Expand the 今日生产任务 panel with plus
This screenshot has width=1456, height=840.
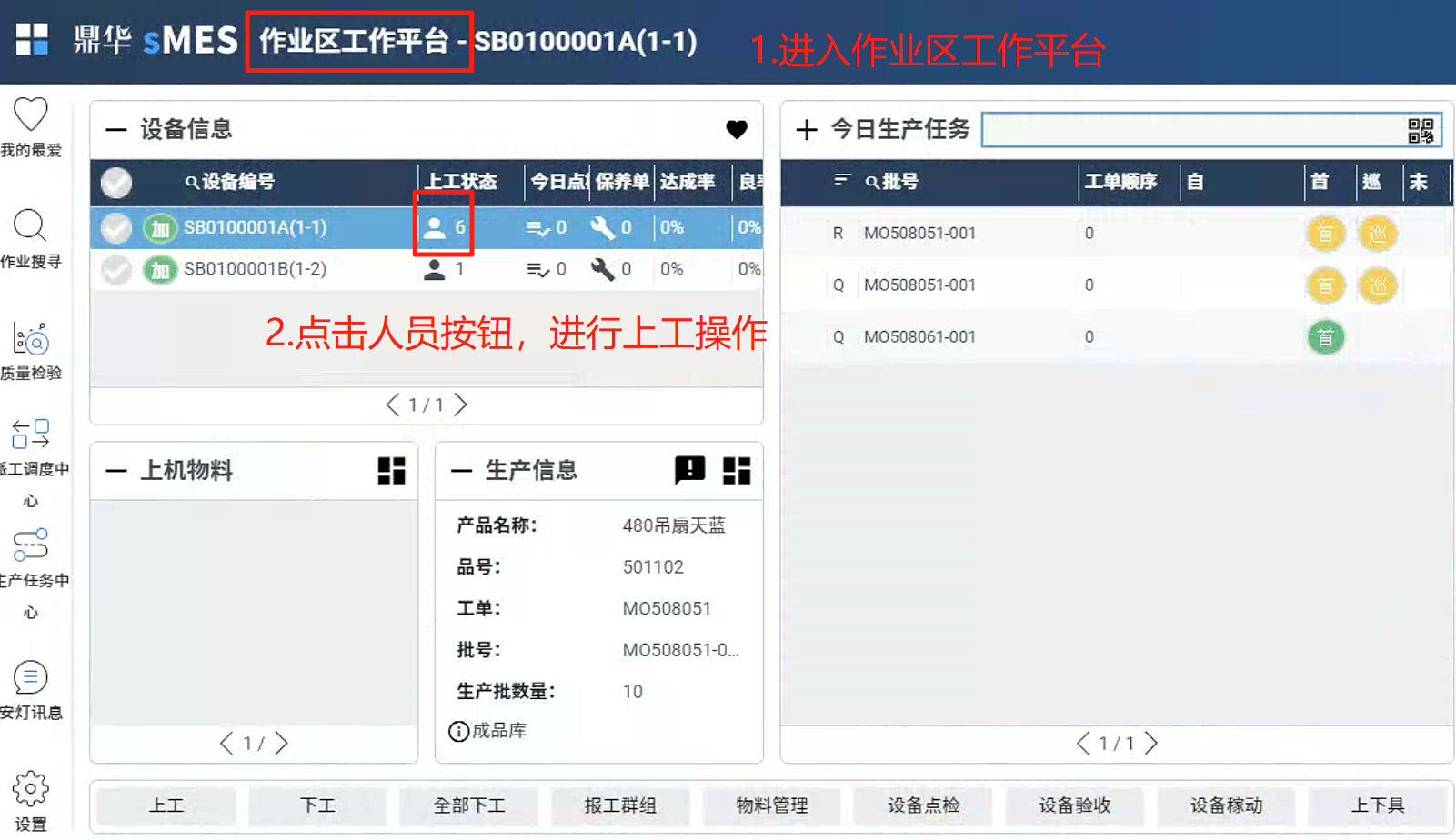807,130
